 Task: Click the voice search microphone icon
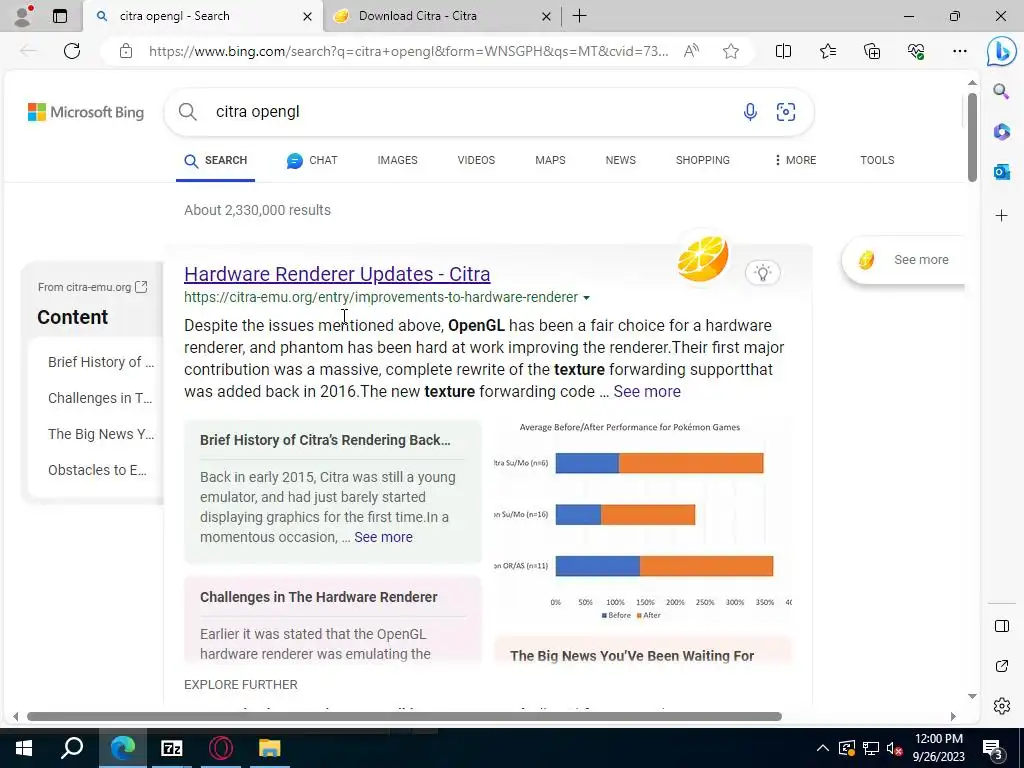(750, 112)
